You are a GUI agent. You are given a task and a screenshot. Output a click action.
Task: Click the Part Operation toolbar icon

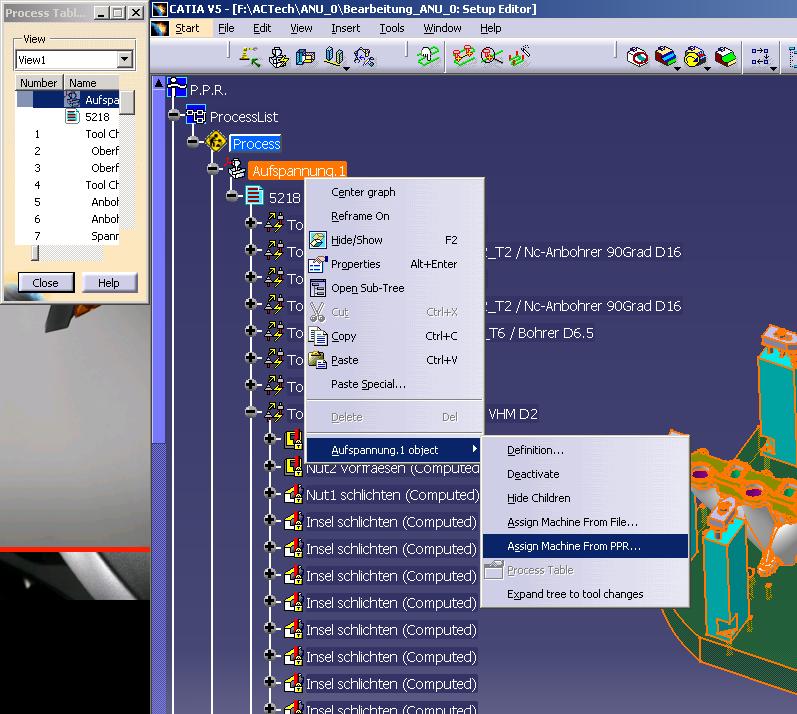[x=278, y=57]
